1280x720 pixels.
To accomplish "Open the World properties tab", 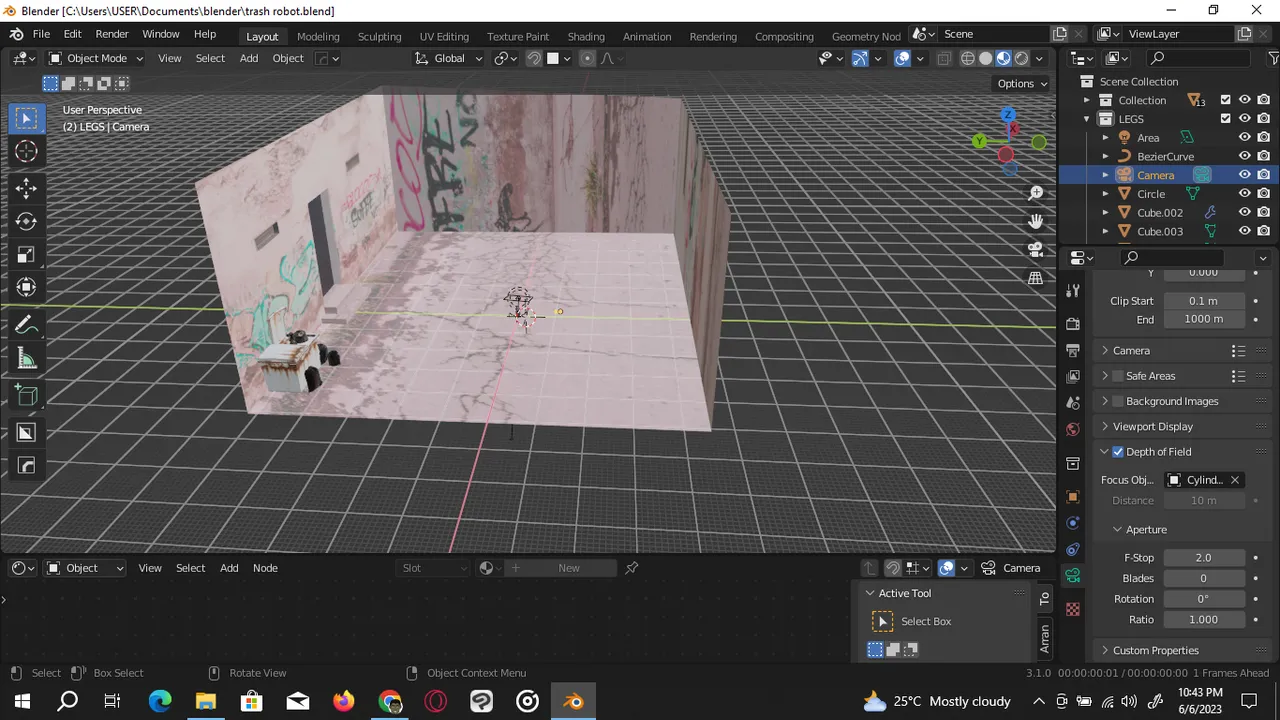I will tap(1073, 429).
